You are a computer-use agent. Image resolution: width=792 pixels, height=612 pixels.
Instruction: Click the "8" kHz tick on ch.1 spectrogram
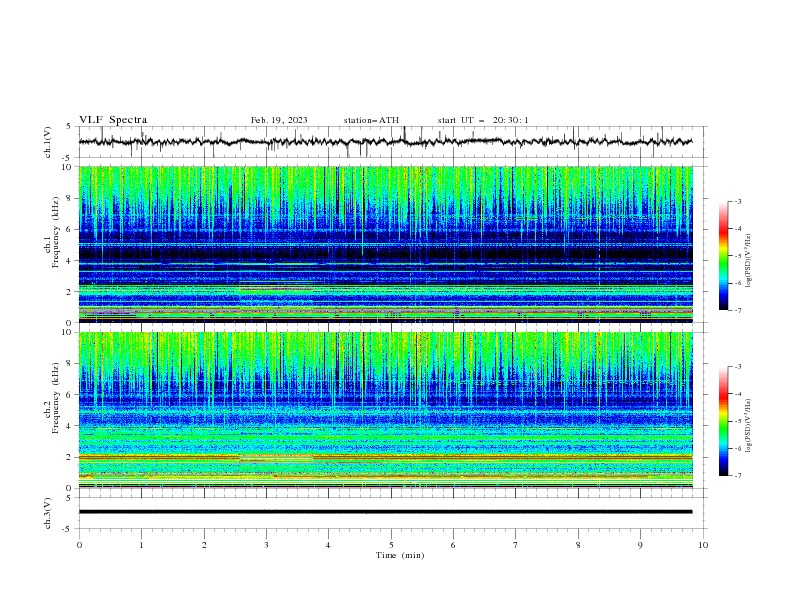69,198
